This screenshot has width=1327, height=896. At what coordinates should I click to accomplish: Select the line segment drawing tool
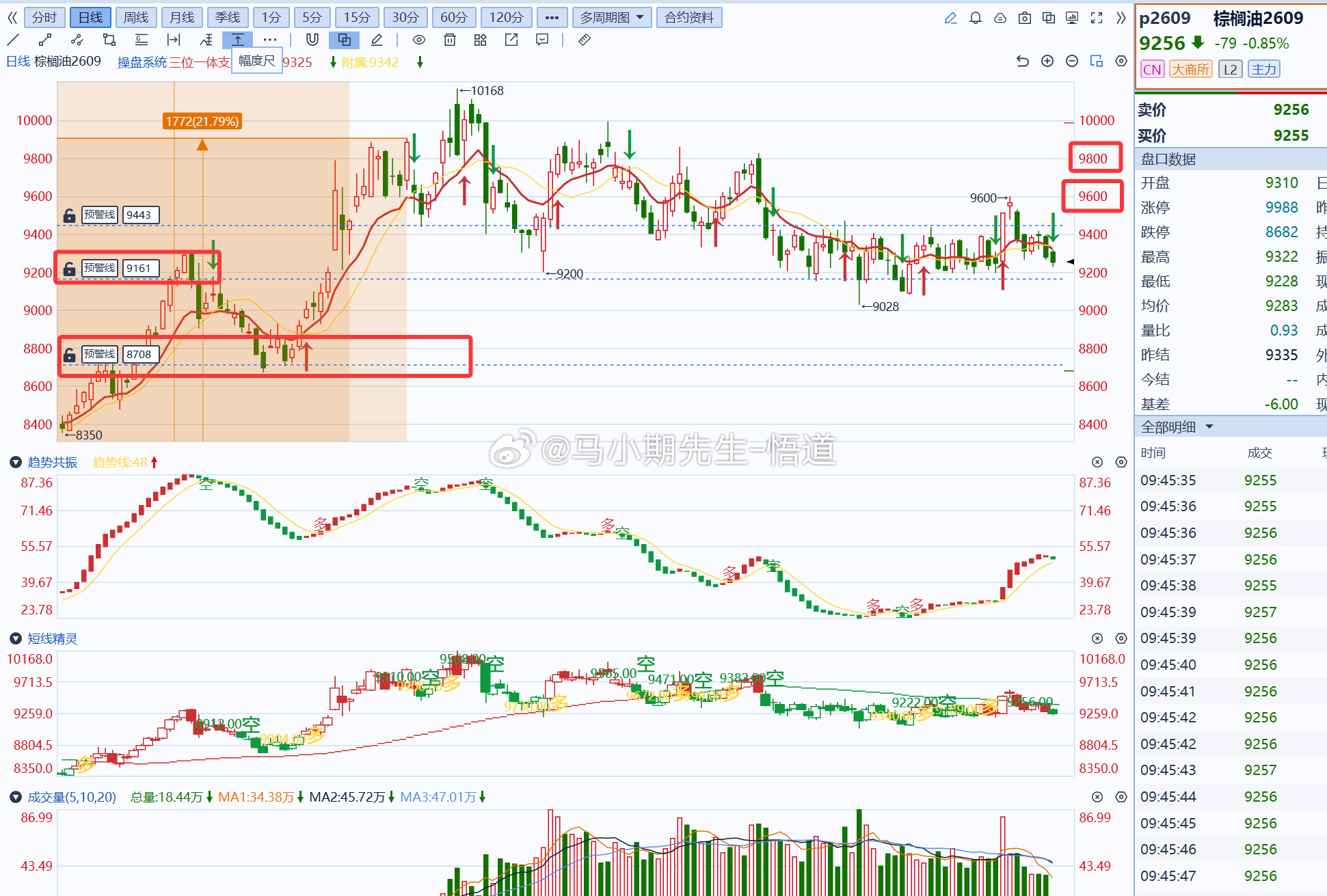click(45, 40)
